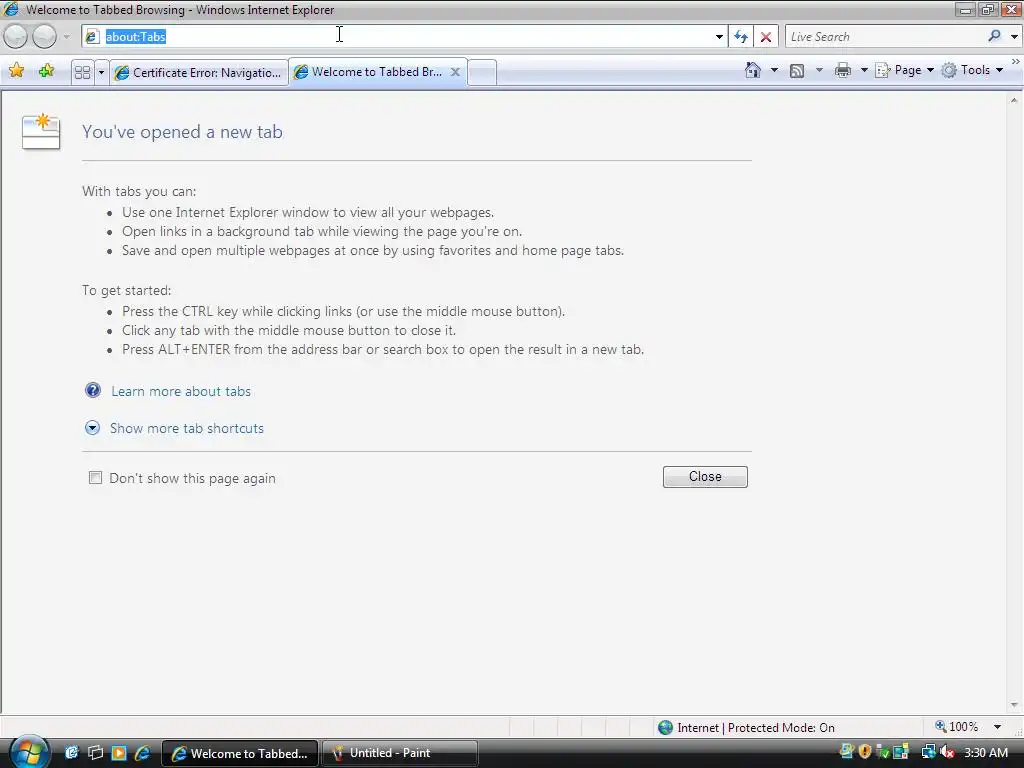Switch to the Certificate Error: Navigation tab
This screenshot has height=768, width=1024.
(x=199, y=72)
